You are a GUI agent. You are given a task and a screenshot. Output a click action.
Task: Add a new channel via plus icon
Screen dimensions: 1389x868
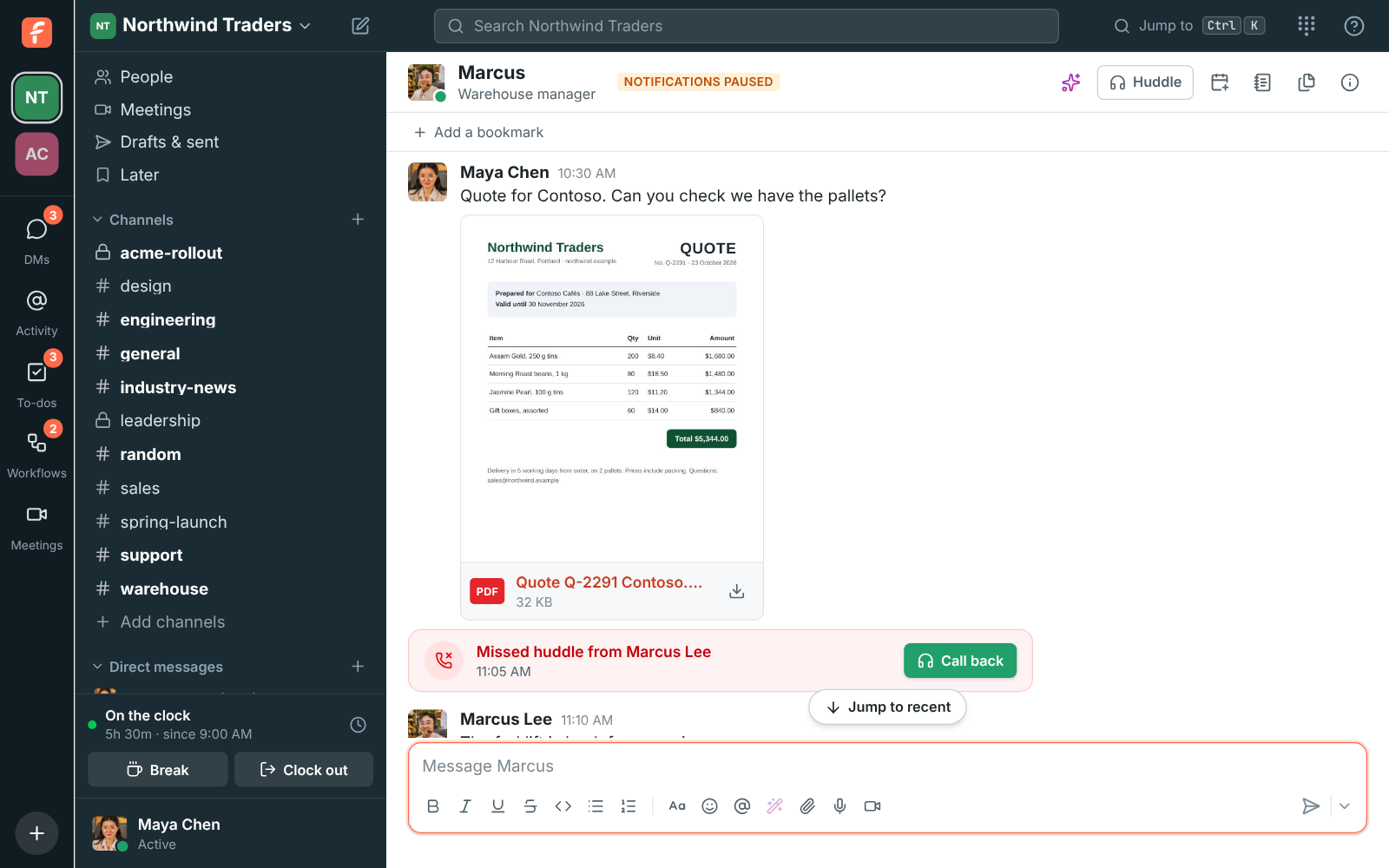coord(358,220)
